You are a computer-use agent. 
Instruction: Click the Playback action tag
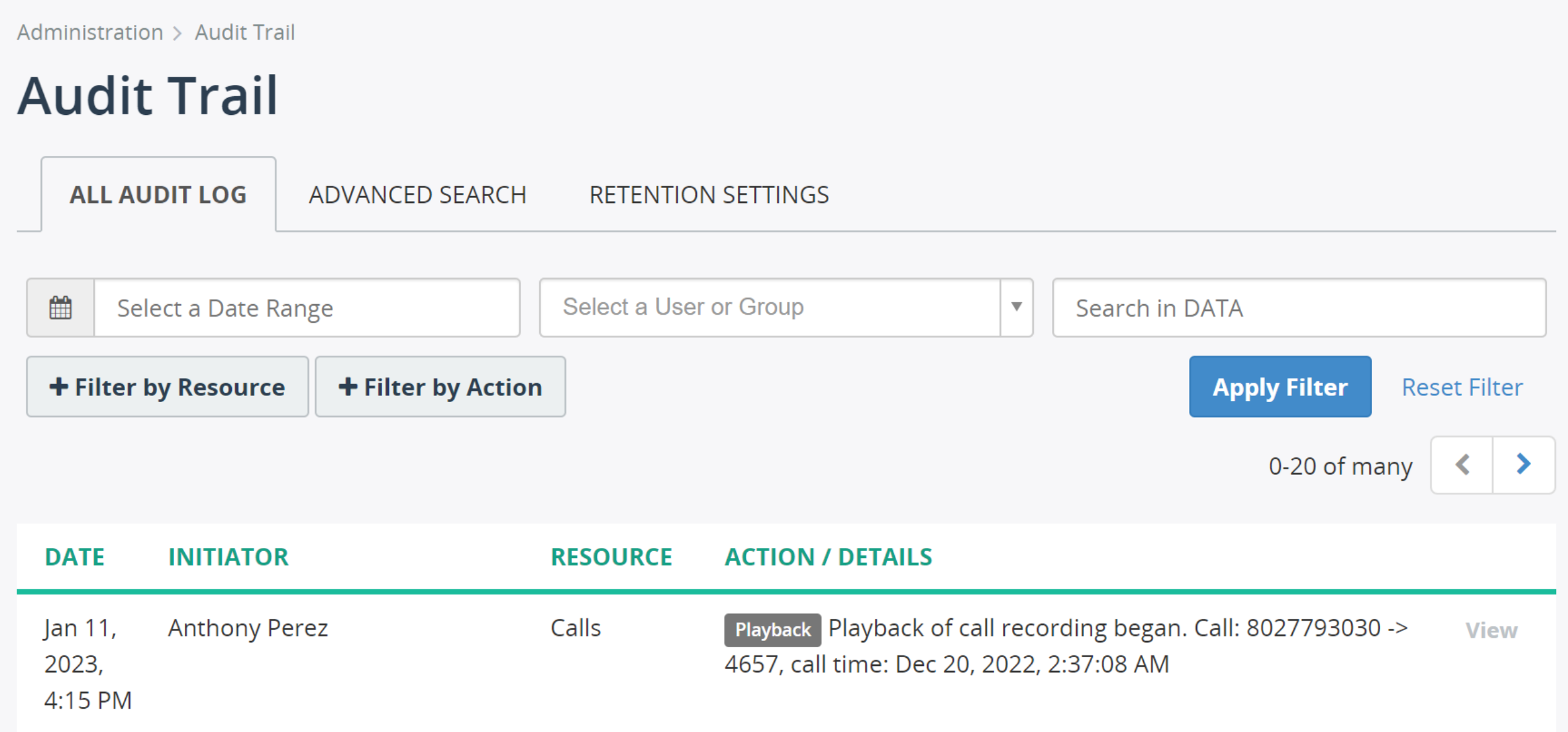point(772,630)
